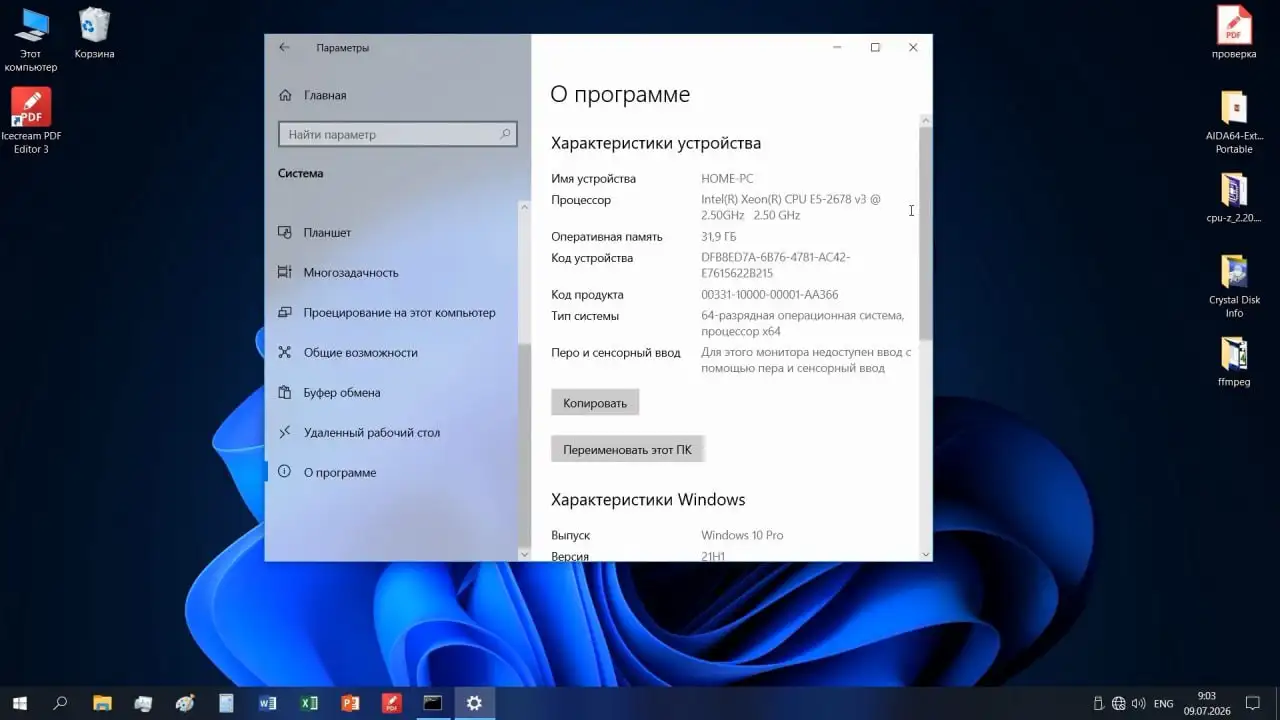Viewport: 1280px width, 720px height.
Task: Switch to the command prompt taskbar icon
Action: point(433,703)
